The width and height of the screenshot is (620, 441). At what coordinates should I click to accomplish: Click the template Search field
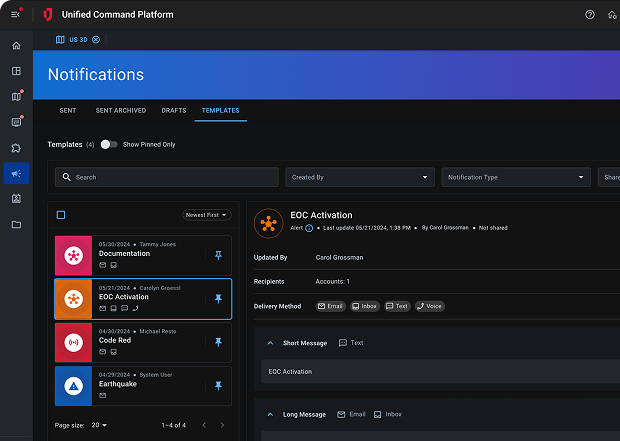[x=166, y=177]
